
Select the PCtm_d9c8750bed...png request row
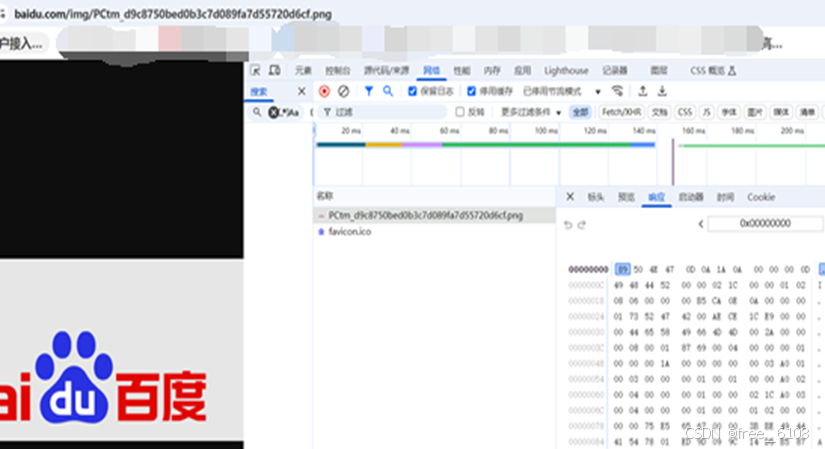click(x=435, y=215)
